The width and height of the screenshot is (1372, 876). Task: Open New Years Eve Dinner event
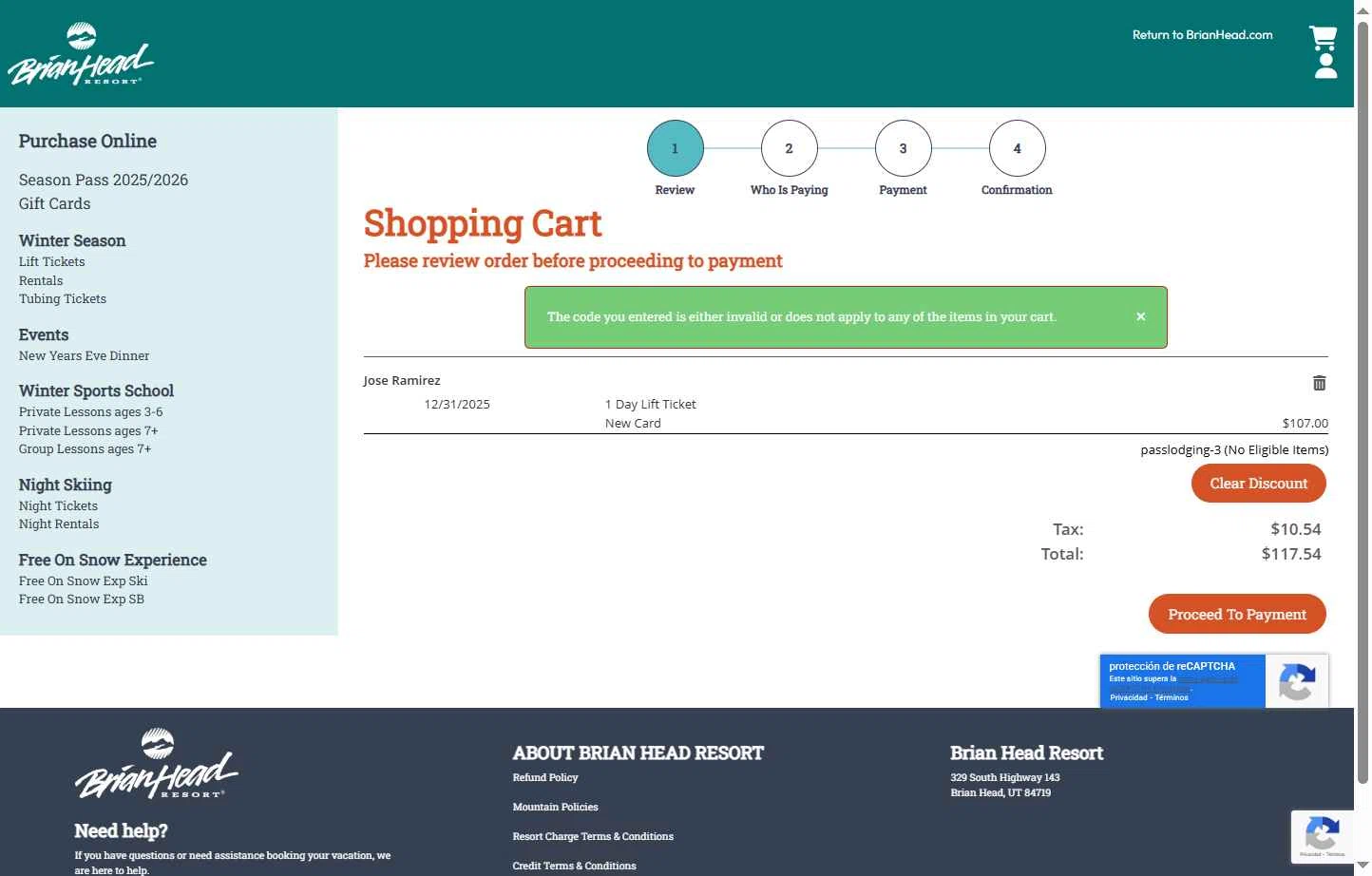tap(85, 355)
